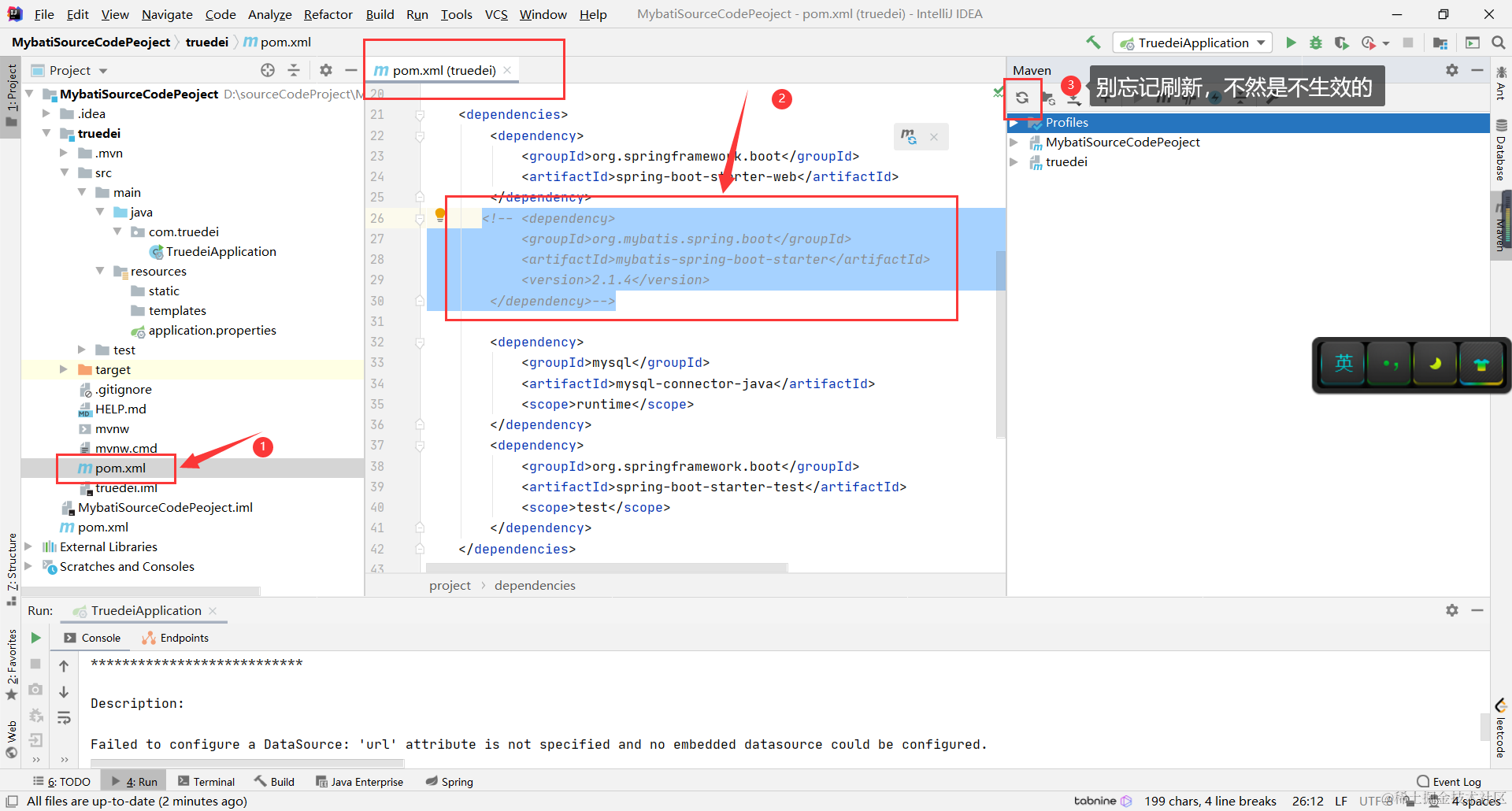The image size is (1512, 811).
Task: Expand the truedei node in the Maven panel
Action: tap(1014, 161)
